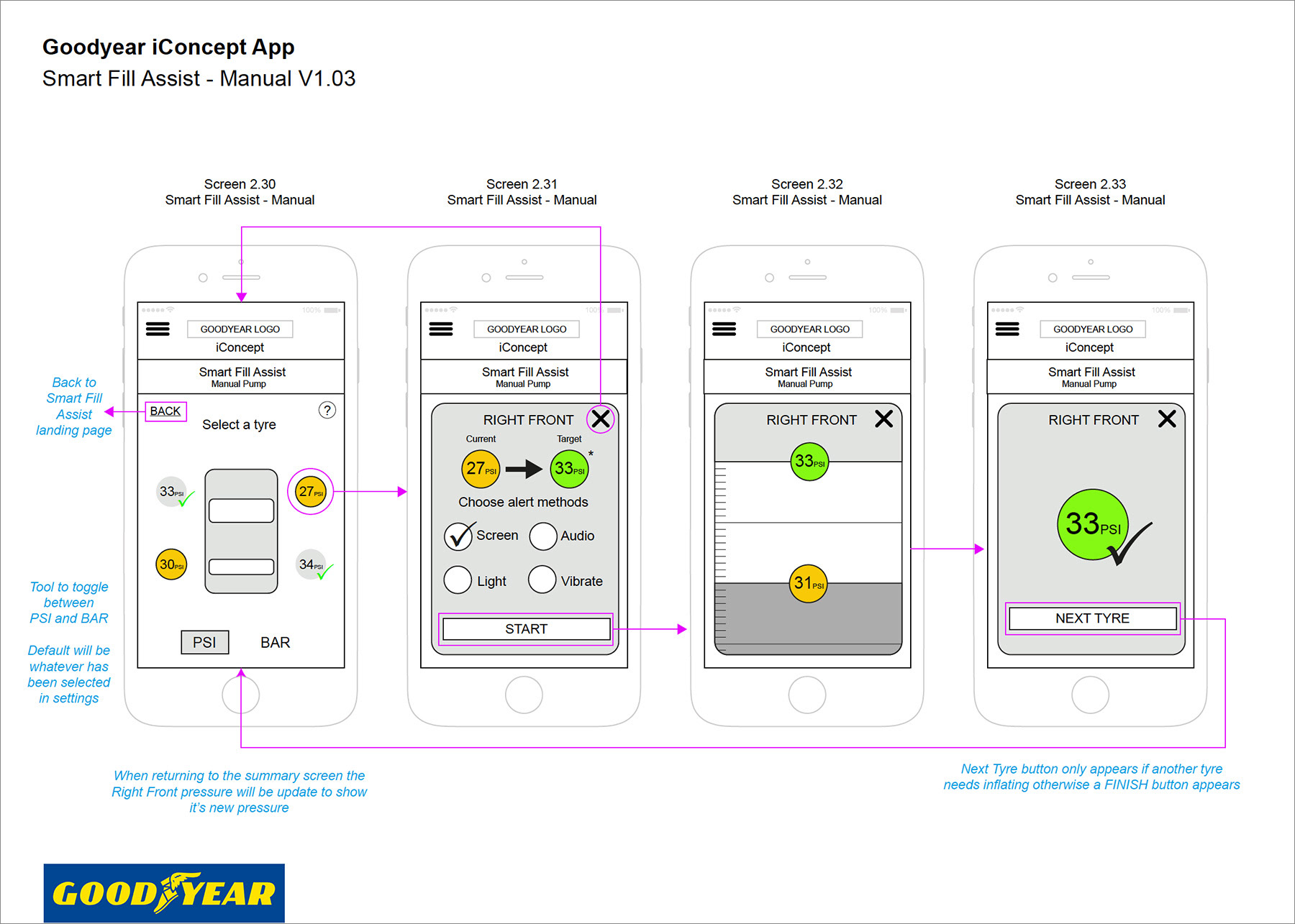The image size is (1295, 924).
Task: Click the 'Goodyear iConcept App' page title
Action: (x=168, y=47)
